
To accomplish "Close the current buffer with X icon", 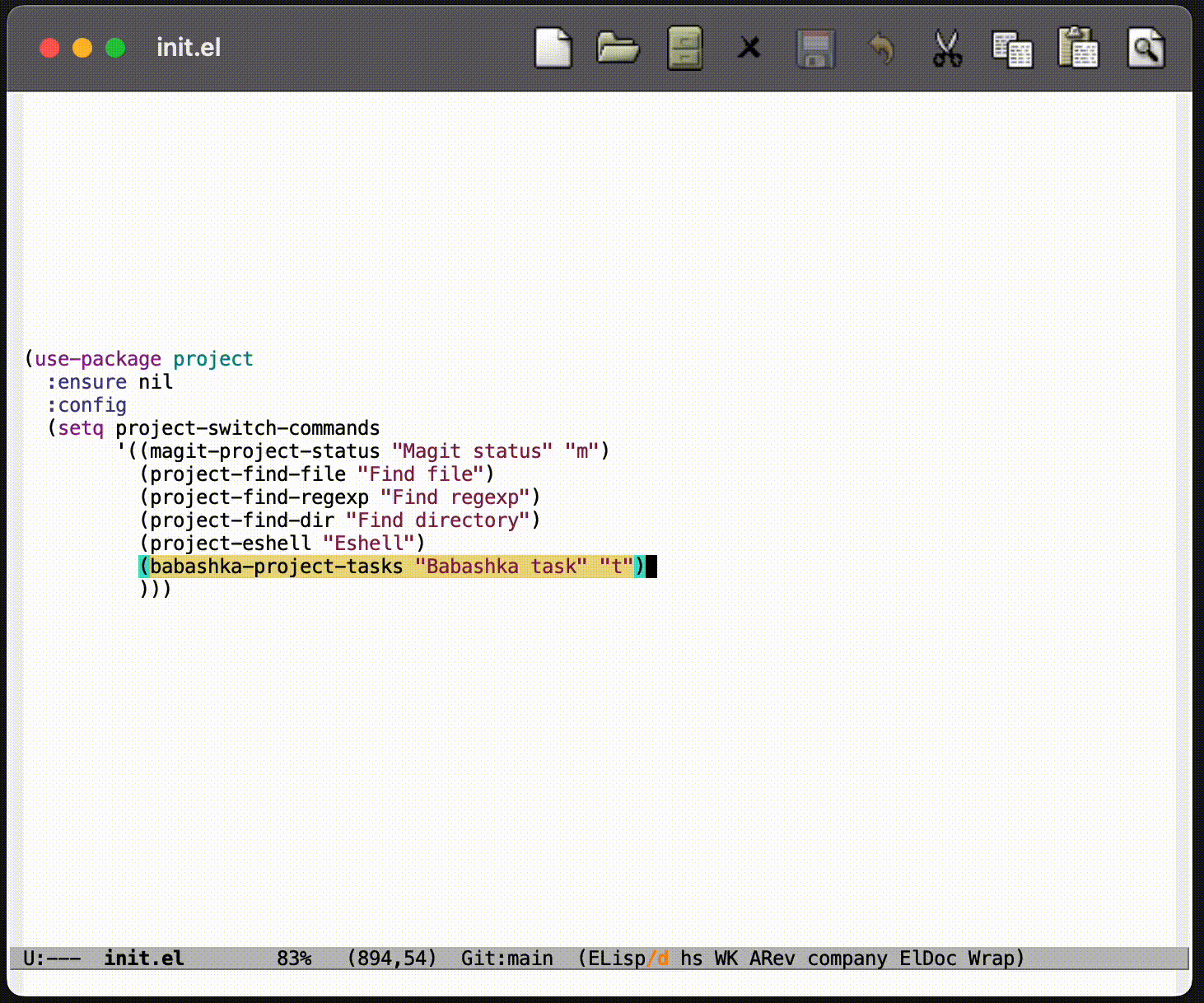I will tap(749, 48).
